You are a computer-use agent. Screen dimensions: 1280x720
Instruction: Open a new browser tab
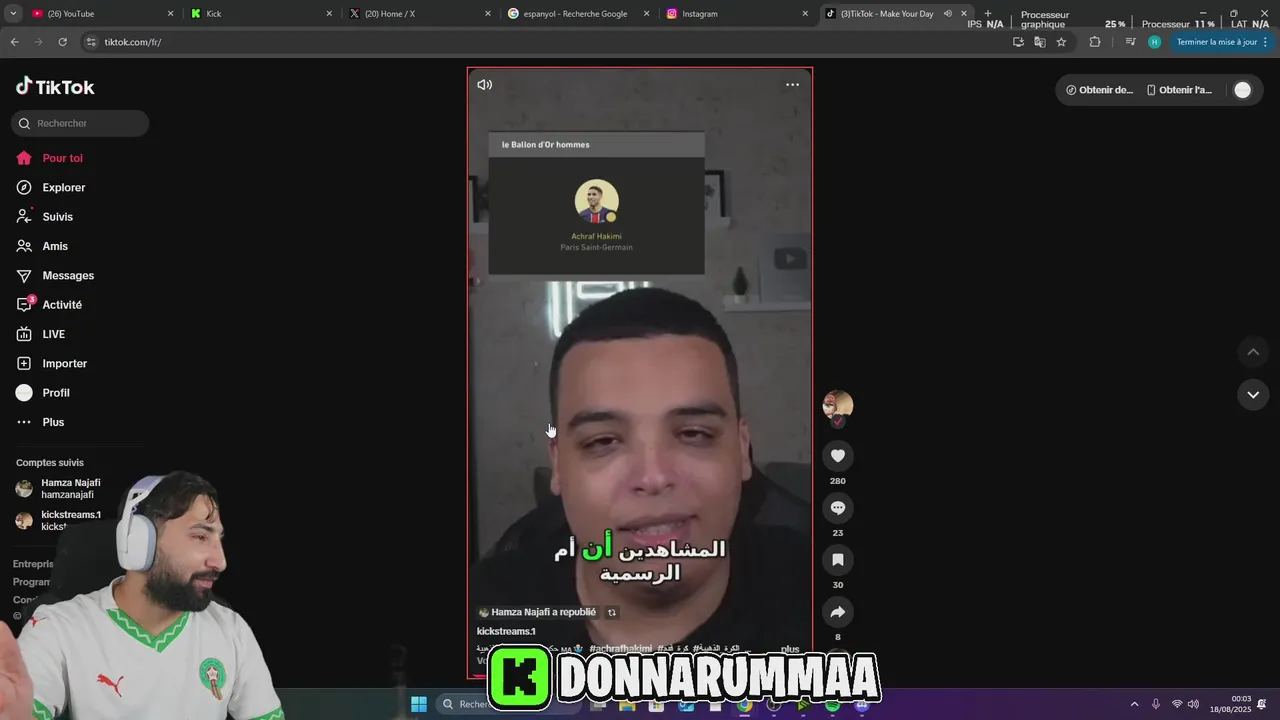click(988, 14)
